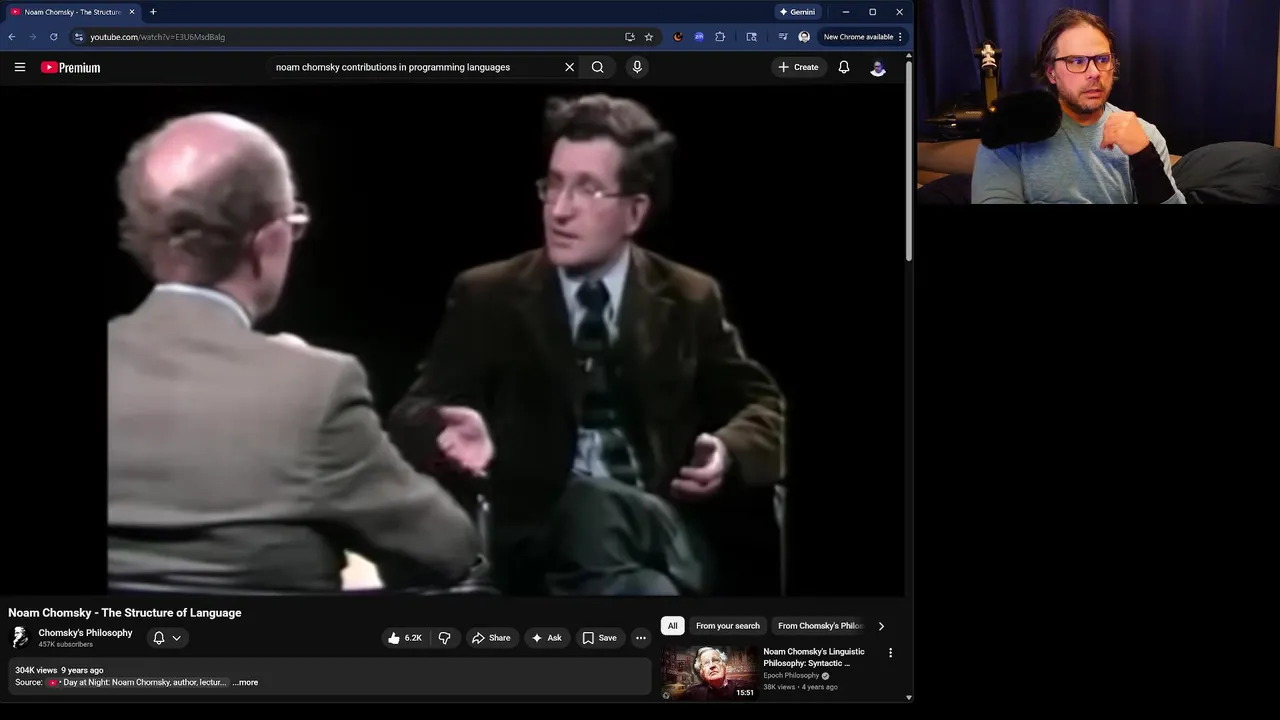Open Chrome profile avatar
This screenshot has height=720, width=1280.
point(804,37)
